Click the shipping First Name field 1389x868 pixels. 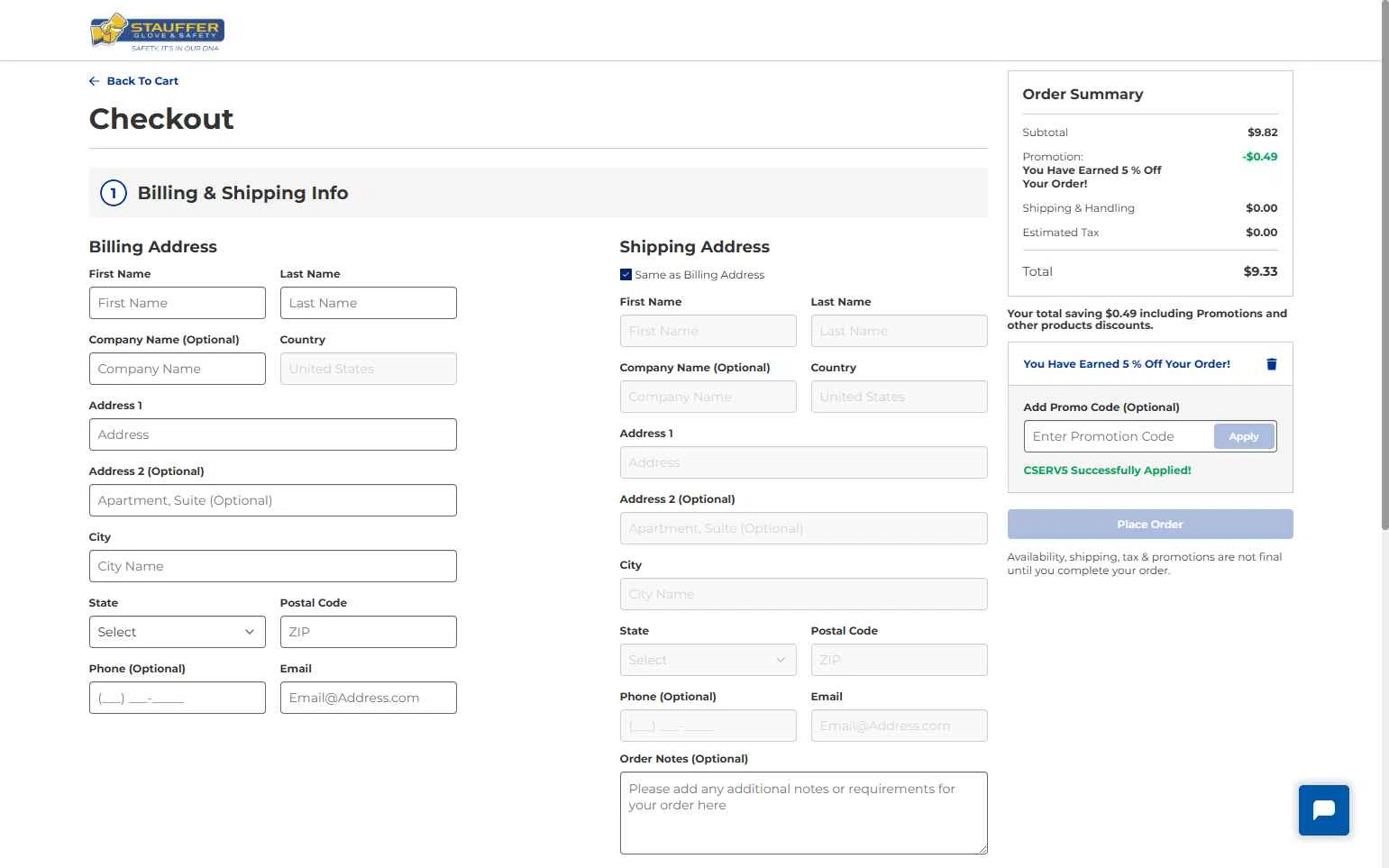click(708, 331)
